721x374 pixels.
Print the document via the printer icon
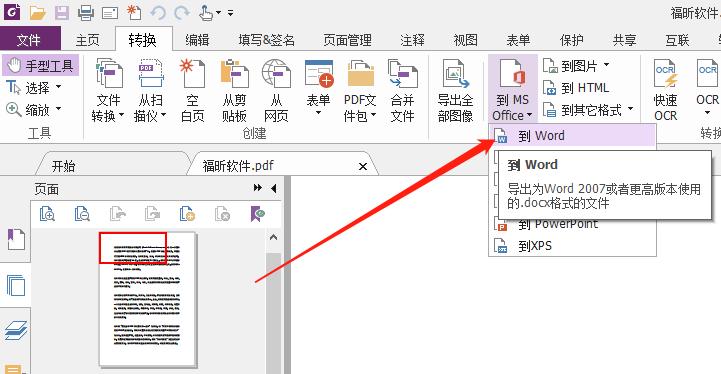point(86,12)
